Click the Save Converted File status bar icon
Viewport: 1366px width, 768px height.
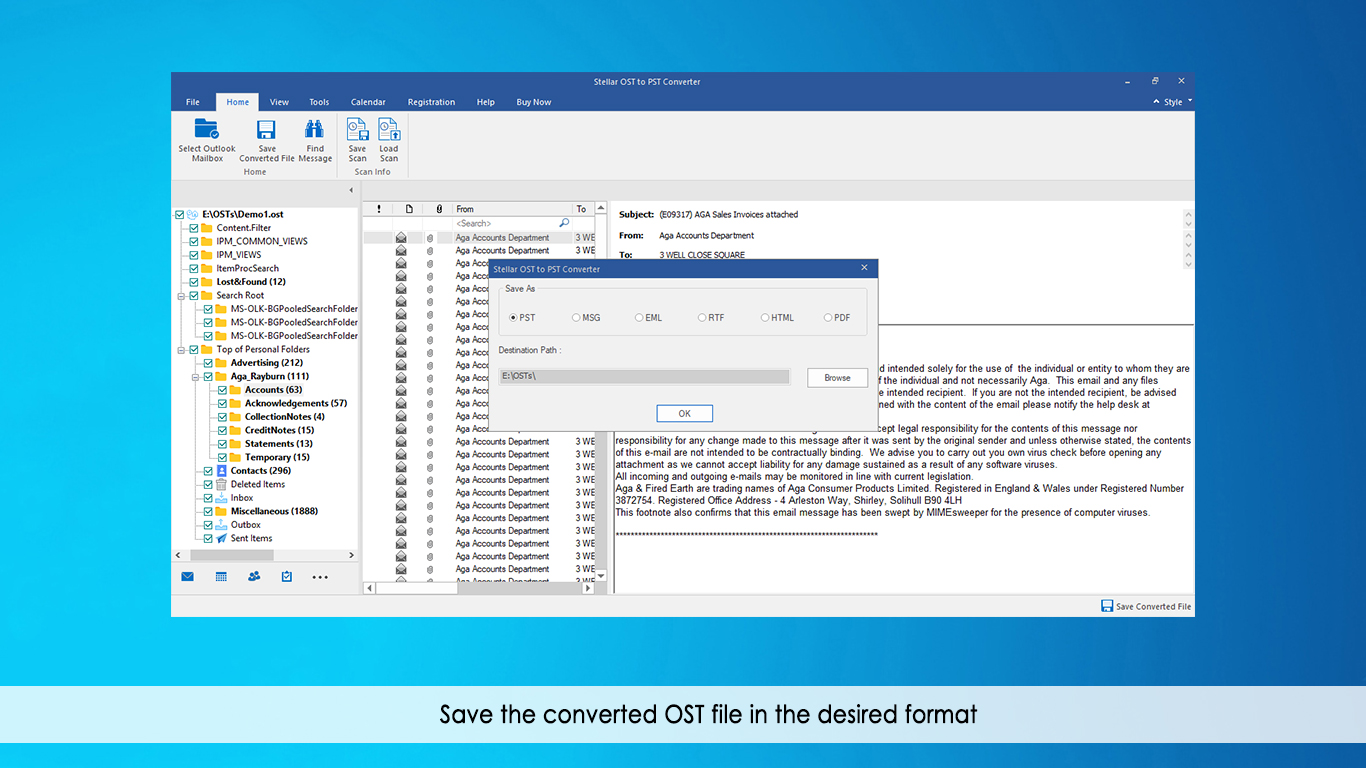1107,606
